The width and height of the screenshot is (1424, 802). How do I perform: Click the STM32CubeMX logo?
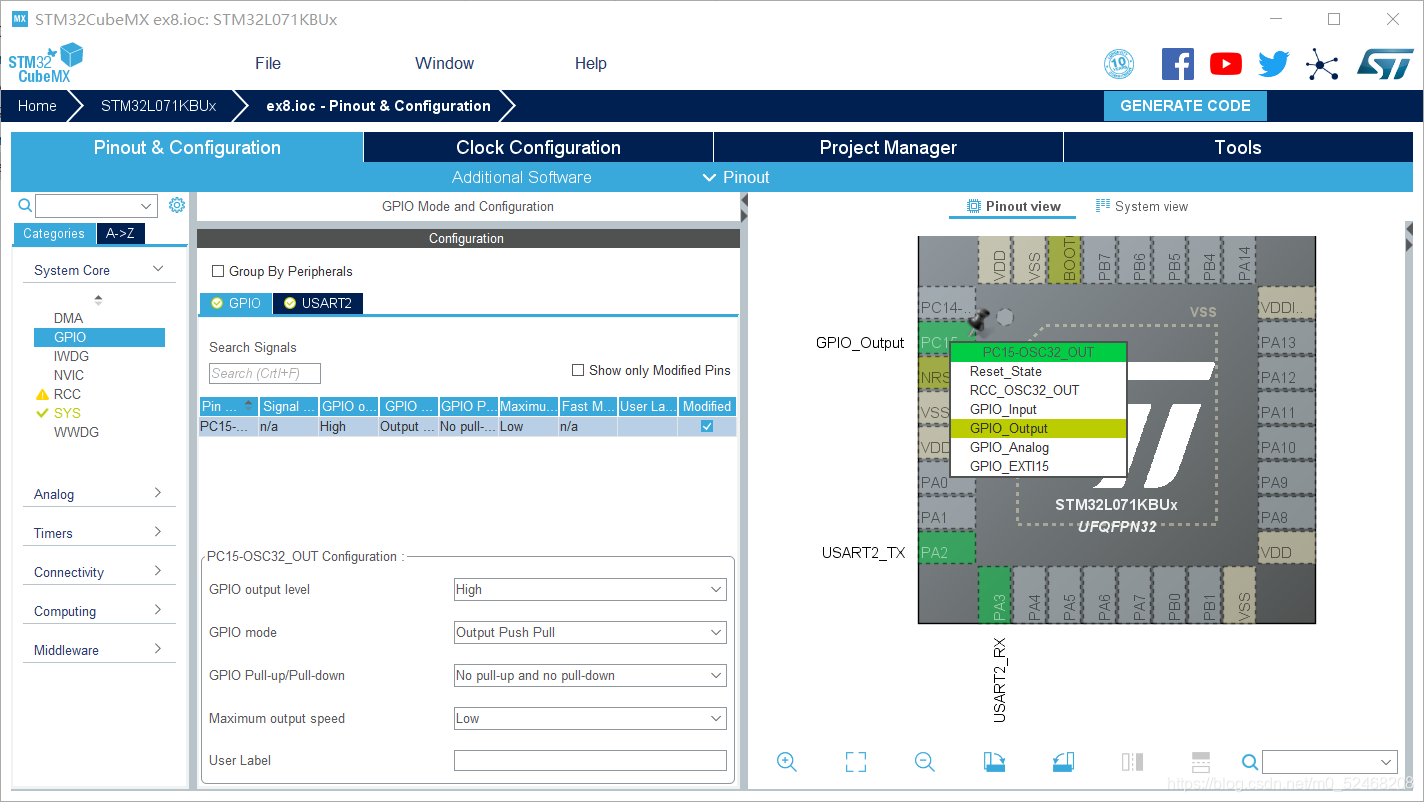pos(45,63)
